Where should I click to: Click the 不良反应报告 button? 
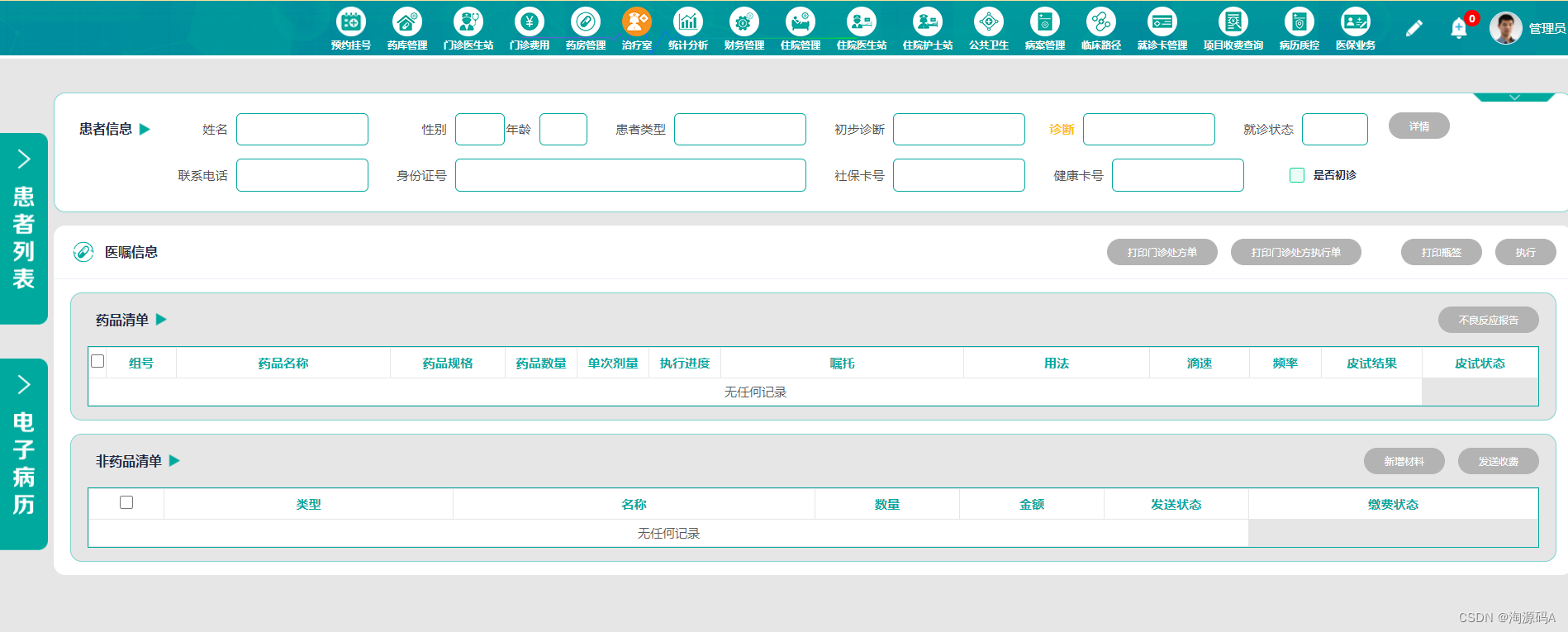point(1489,320)
